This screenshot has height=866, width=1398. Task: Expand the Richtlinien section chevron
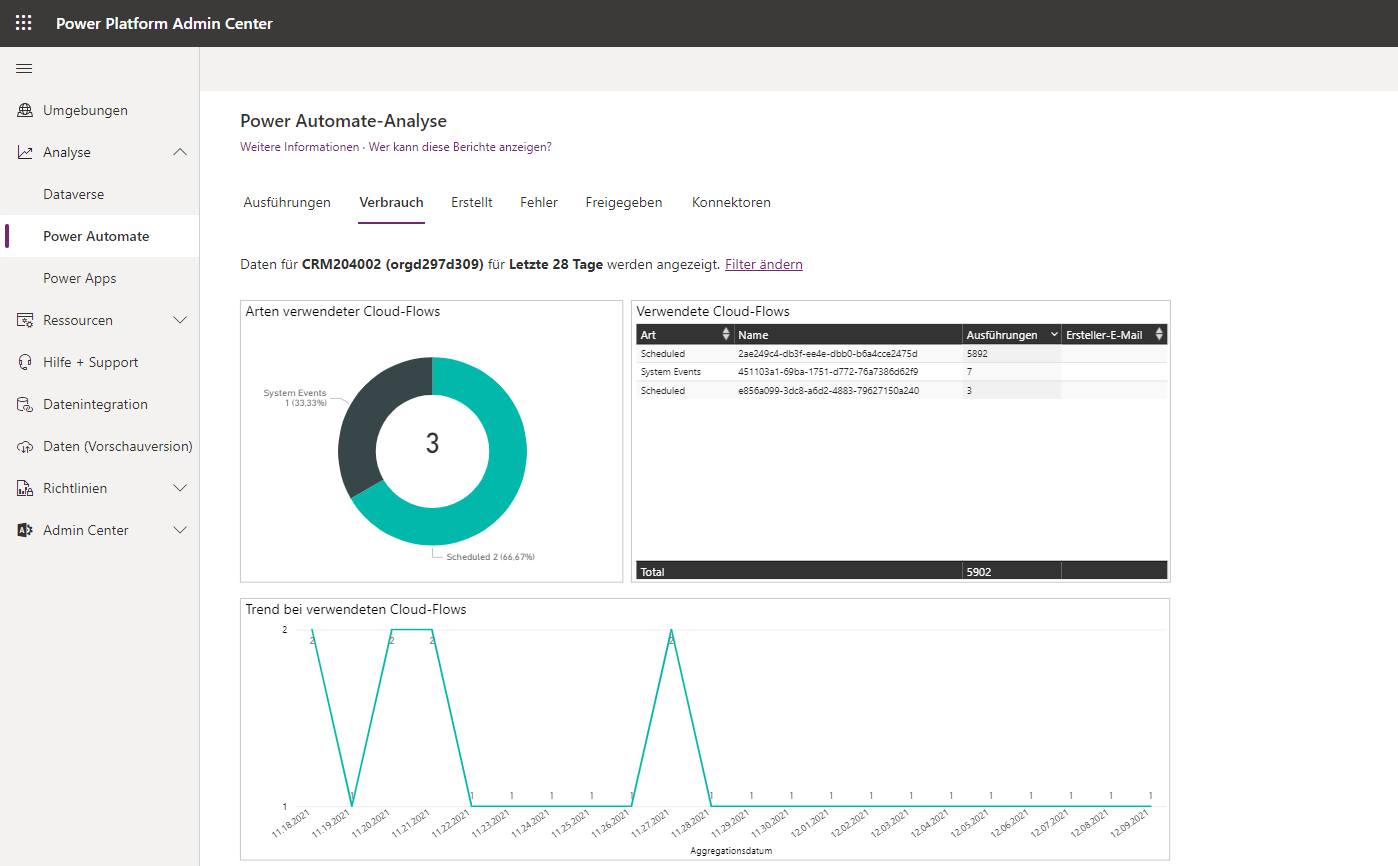point(180,488)
